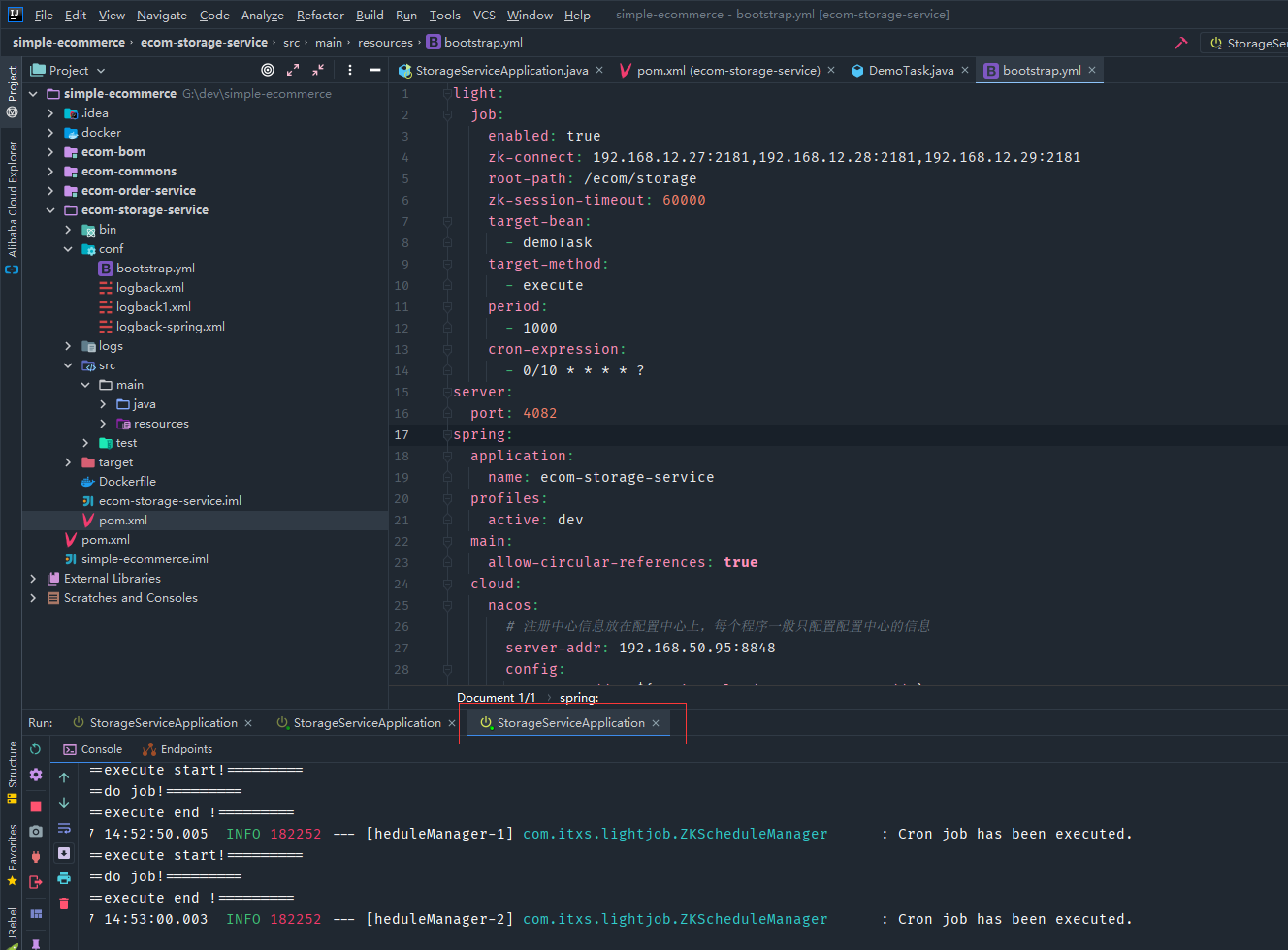The image size is (1288, 950).
Task: Collapse the conf folder
Action: click(68, 249)
